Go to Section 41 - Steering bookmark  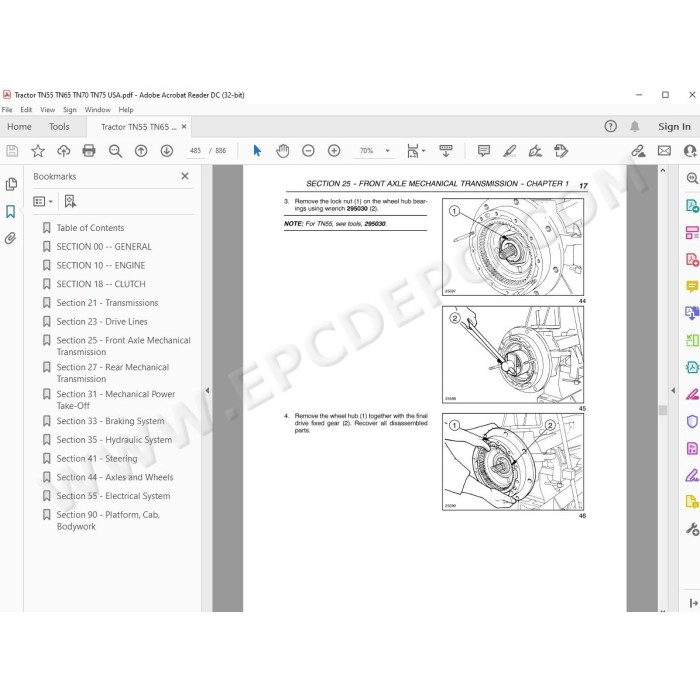pos(97,458)
